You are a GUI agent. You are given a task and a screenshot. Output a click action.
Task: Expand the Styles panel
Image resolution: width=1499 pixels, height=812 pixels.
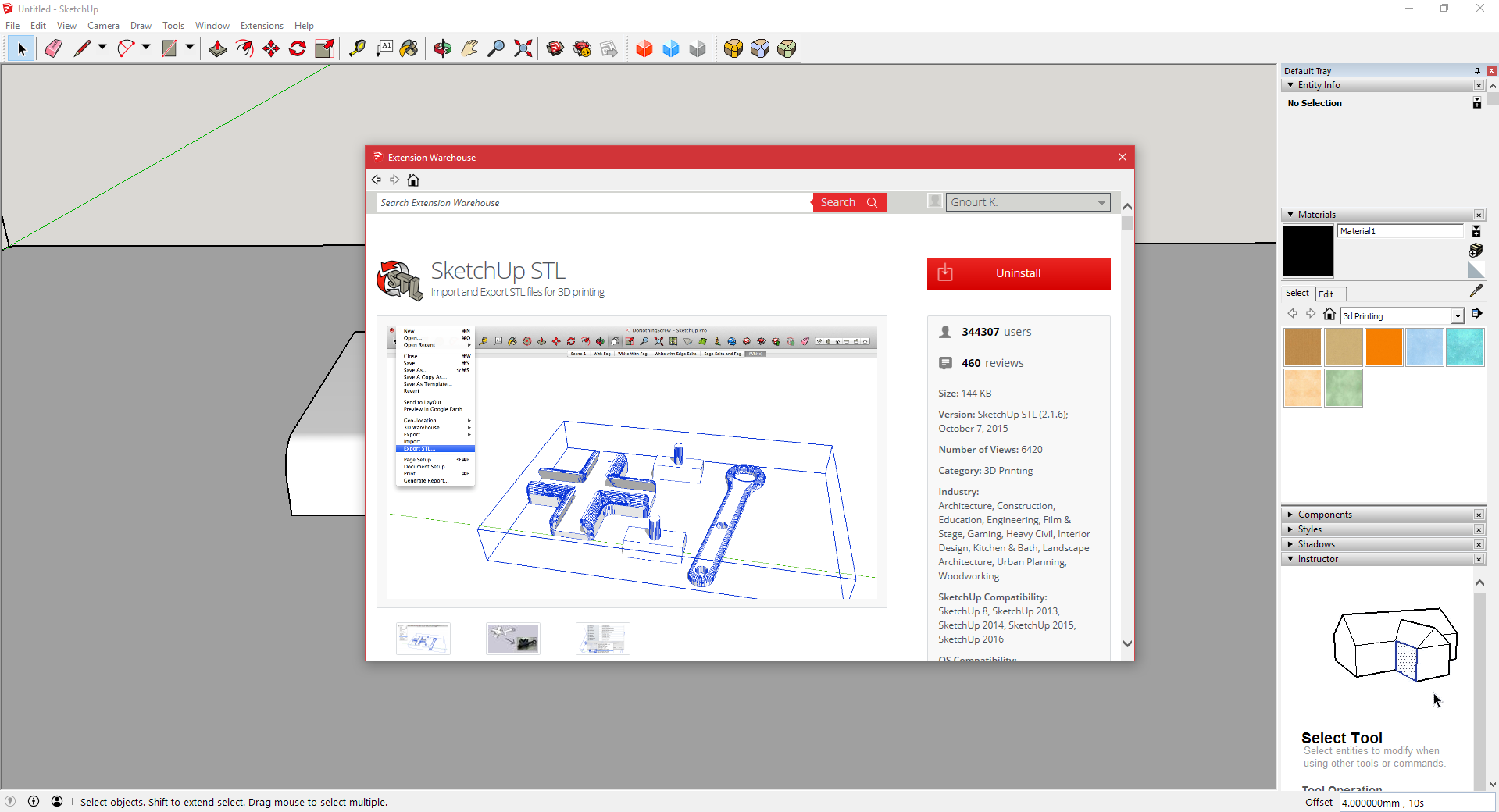1290,529
